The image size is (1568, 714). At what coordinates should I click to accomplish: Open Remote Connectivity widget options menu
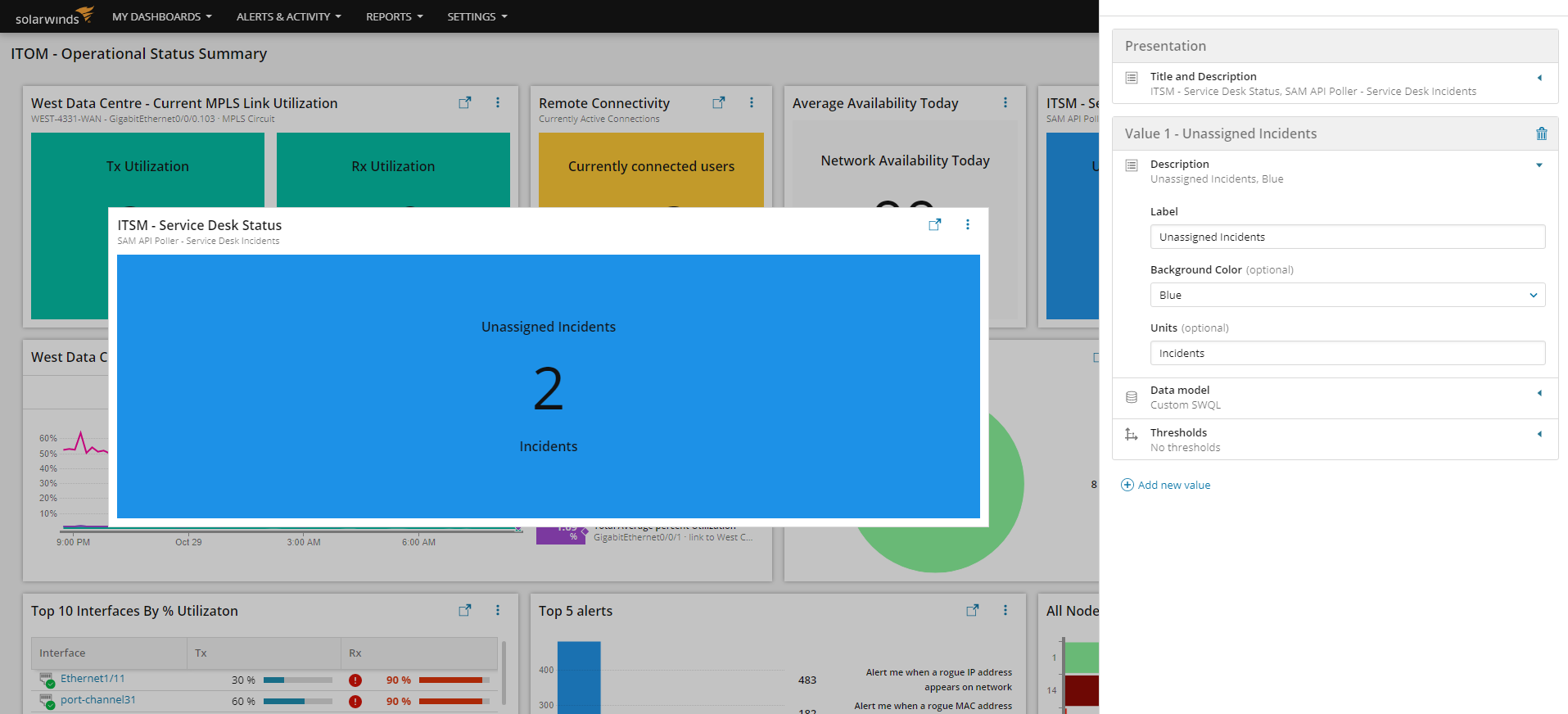tap(752, 102)
